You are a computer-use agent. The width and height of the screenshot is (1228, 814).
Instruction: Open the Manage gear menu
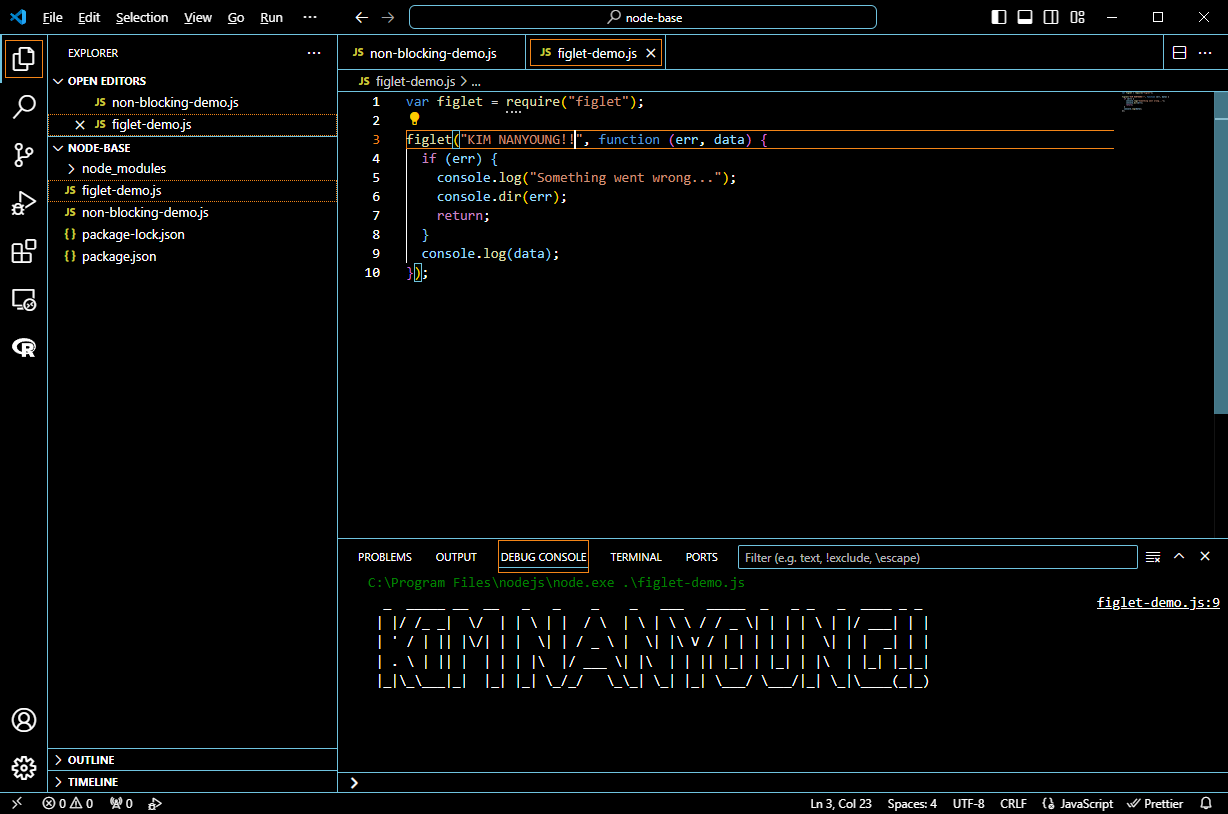24,768
